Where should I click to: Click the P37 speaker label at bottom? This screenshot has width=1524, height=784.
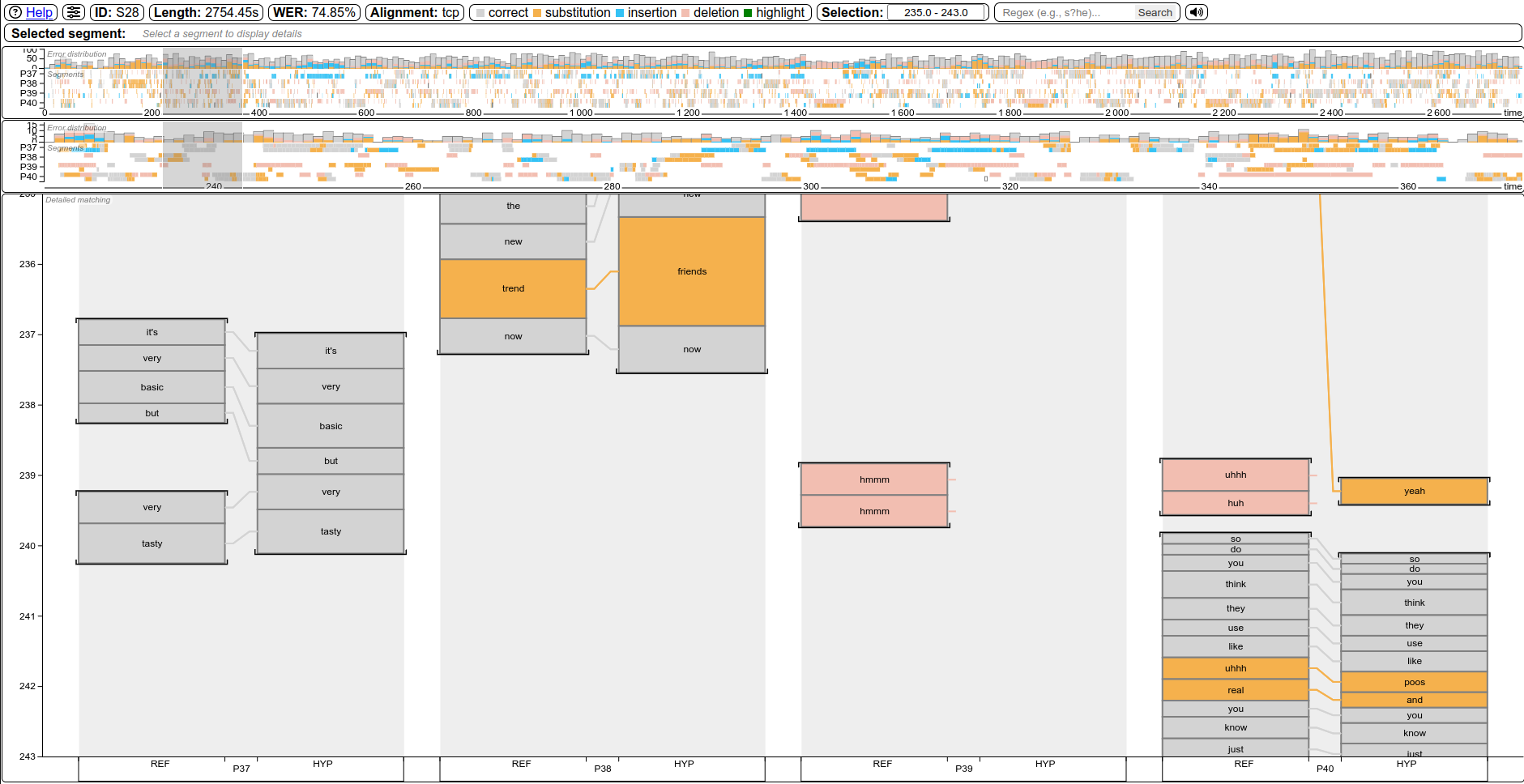241,769
